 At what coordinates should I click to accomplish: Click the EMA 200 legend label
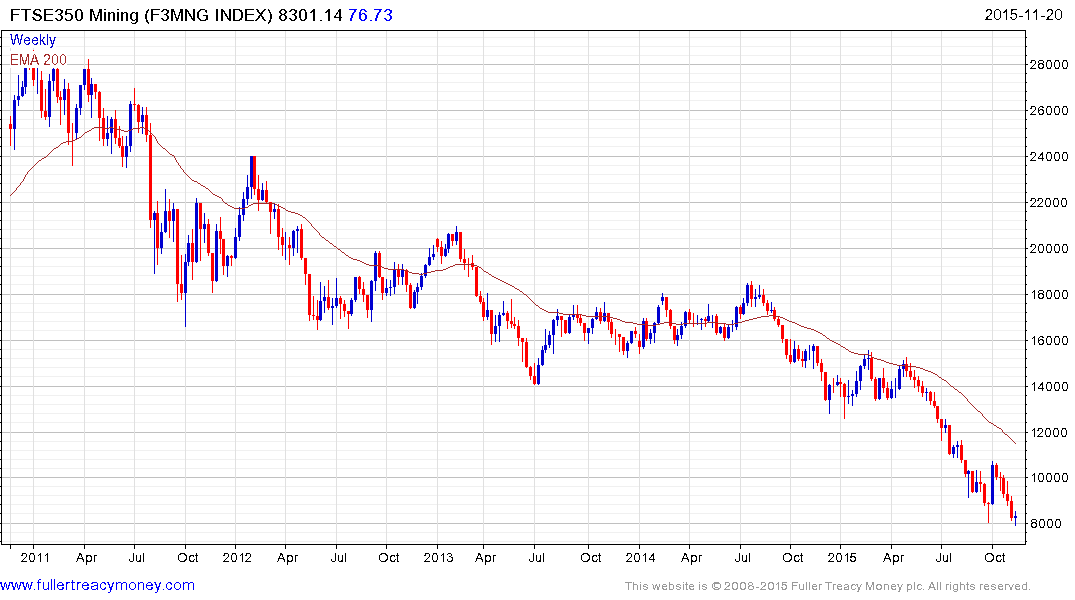pyautogui.click(x=38, y=60)
